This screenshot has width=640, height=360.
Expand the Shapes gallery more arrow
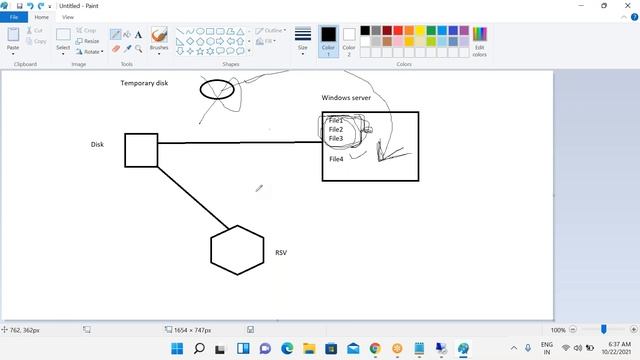click(x=249, y=51)
